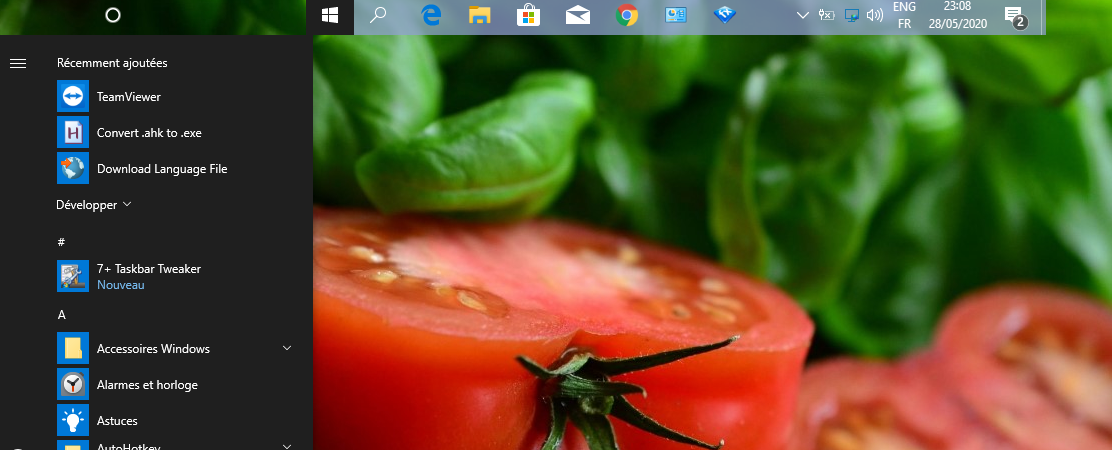The width and height of the screenshot is (1112, 460).
Task: Open taskbar search magnifier
Action: 378,16
